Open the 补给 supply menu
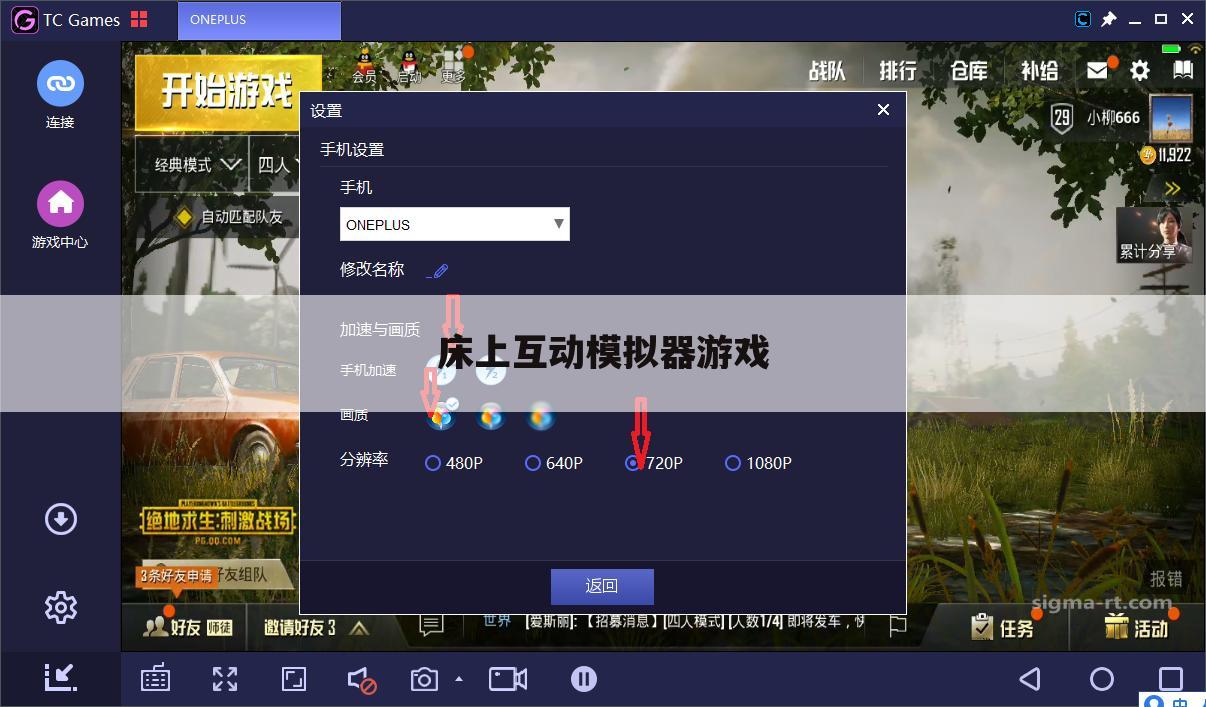 1040,70
